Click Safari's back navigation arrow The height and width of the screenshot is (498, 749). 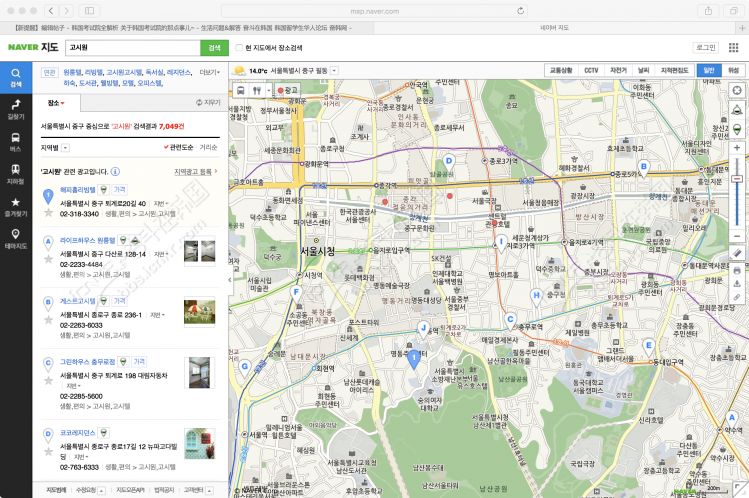click(x=51, y=11)
